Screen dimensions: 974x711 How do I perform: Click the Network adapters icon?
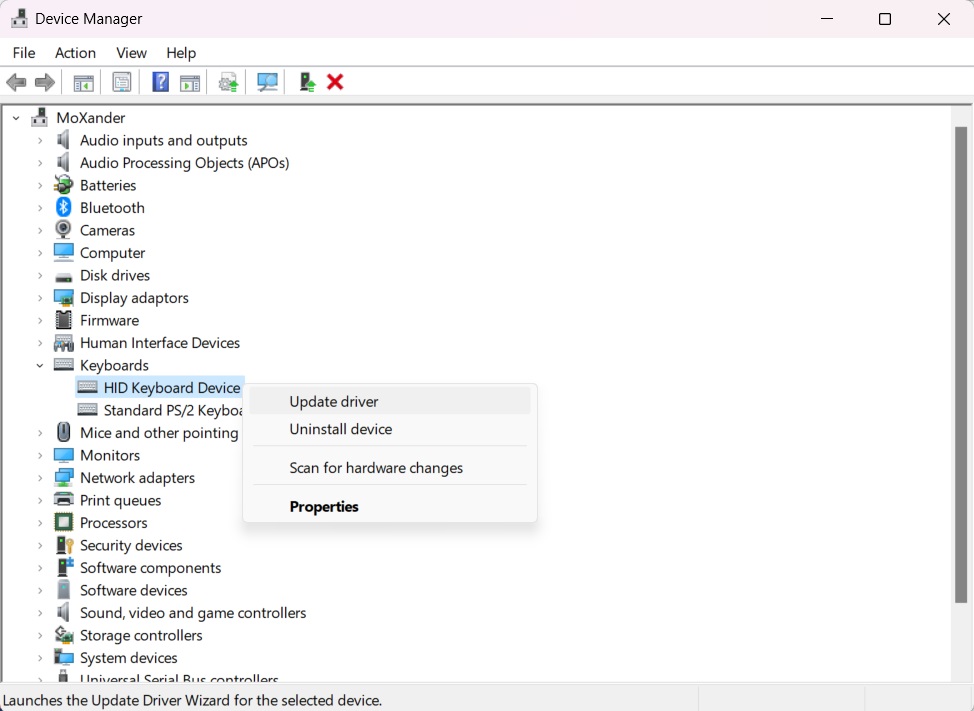[63, 477]
